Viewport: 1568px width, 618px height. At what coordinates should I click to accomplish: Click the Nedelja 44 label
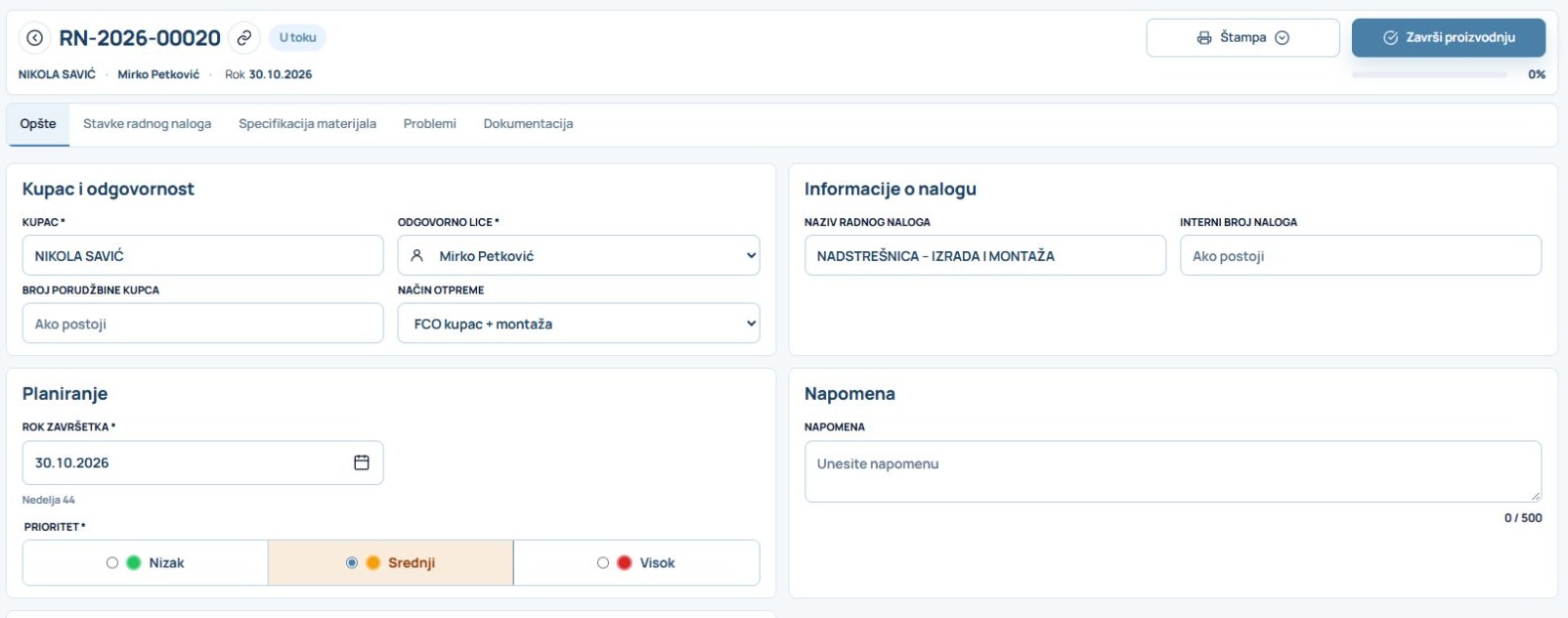[49, 500]
